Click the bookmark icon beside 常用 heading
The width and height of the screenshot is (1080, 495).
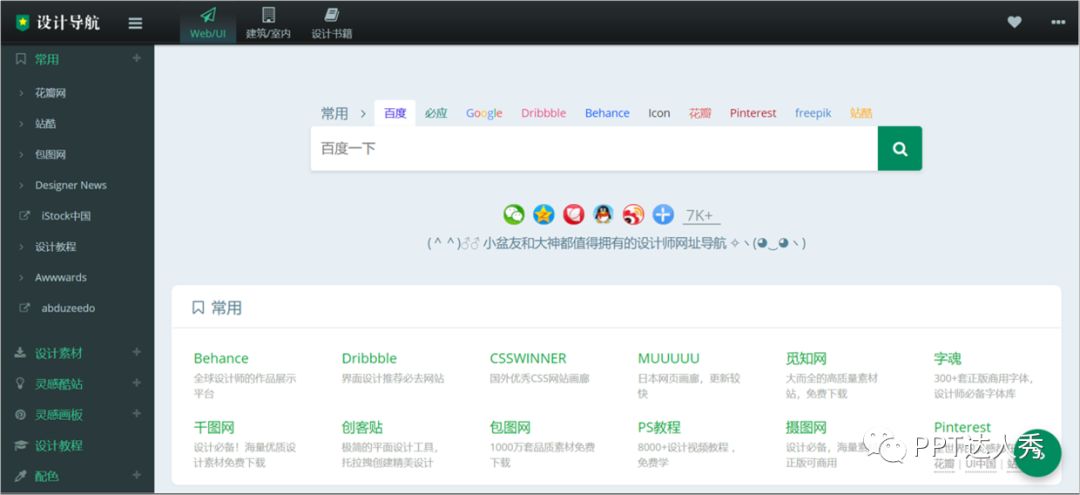(x=198, y=307)
